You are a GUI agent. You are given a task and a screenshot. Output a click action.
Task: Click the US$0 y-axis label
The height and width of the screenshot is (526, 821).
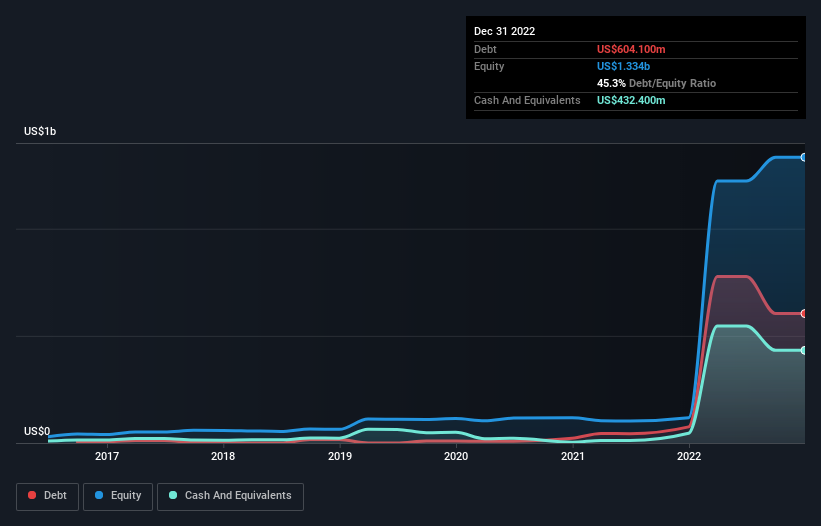[37, 431]
